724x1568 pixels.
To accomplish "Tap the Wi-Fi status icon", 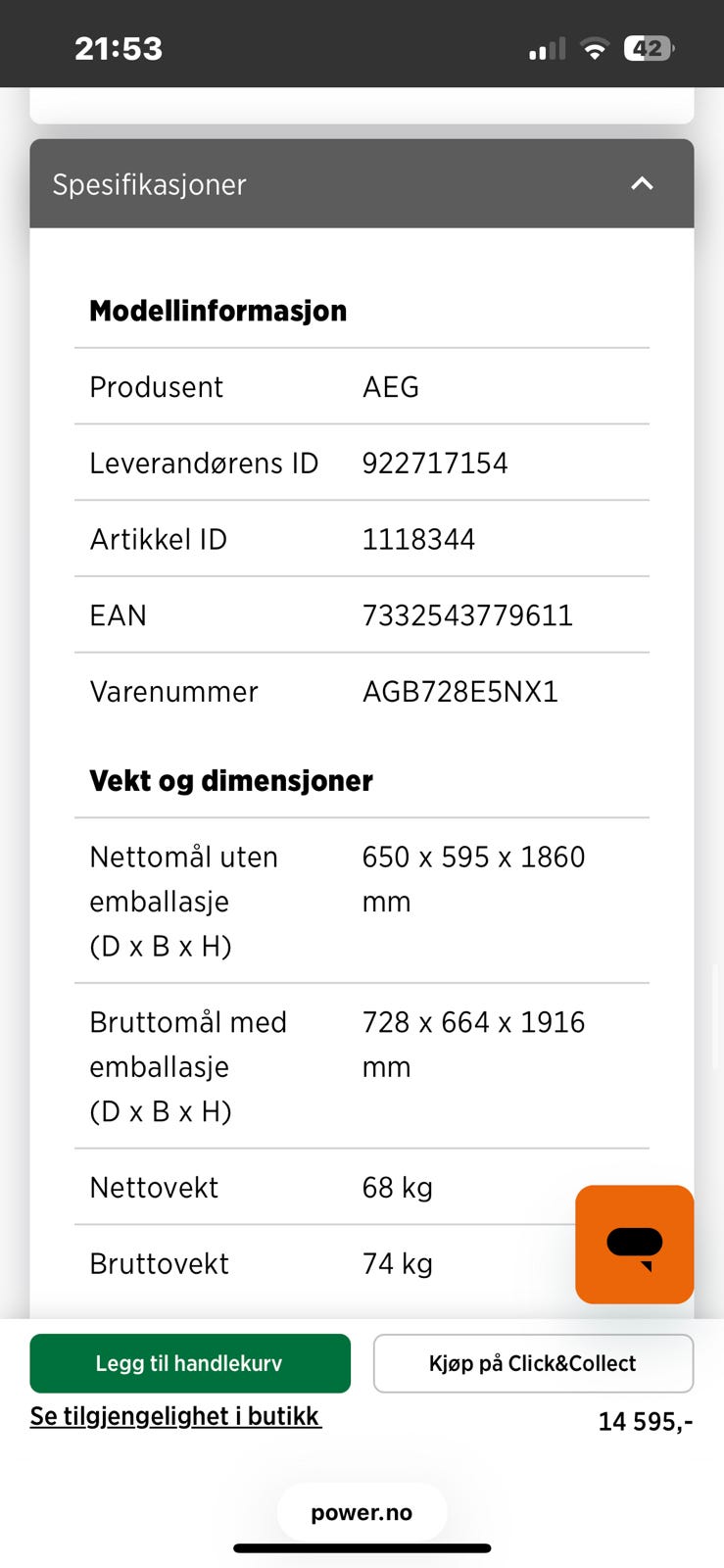I will point(594,48).
